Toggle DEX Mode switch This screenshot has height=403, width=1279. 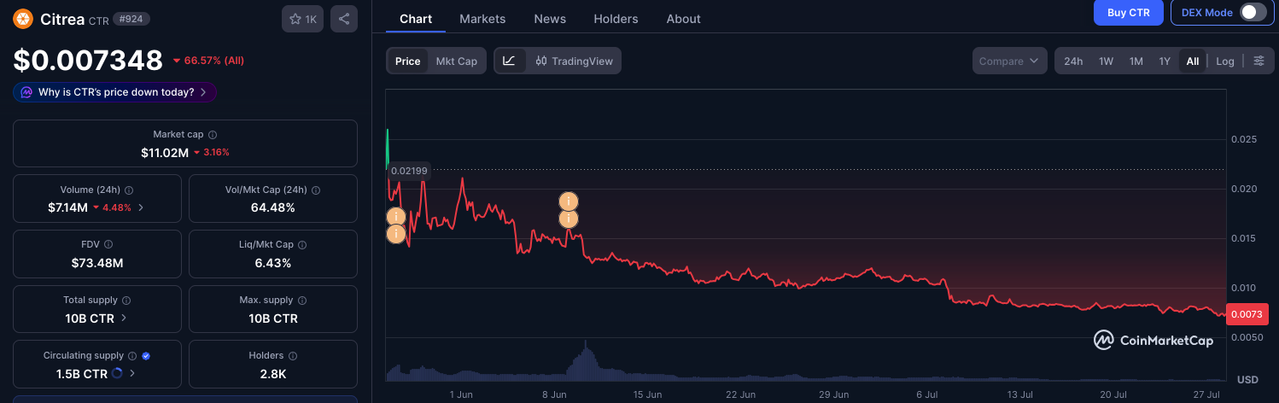(1252, 12)
